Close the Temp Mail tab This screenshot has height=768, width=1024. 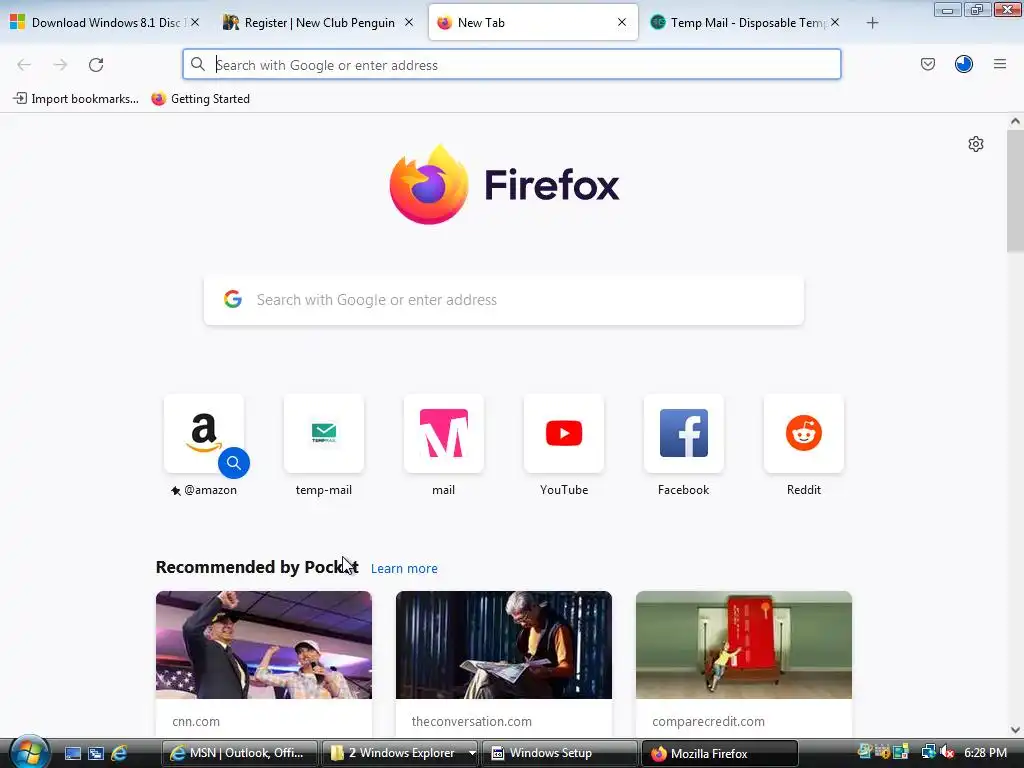coord(835,22)
